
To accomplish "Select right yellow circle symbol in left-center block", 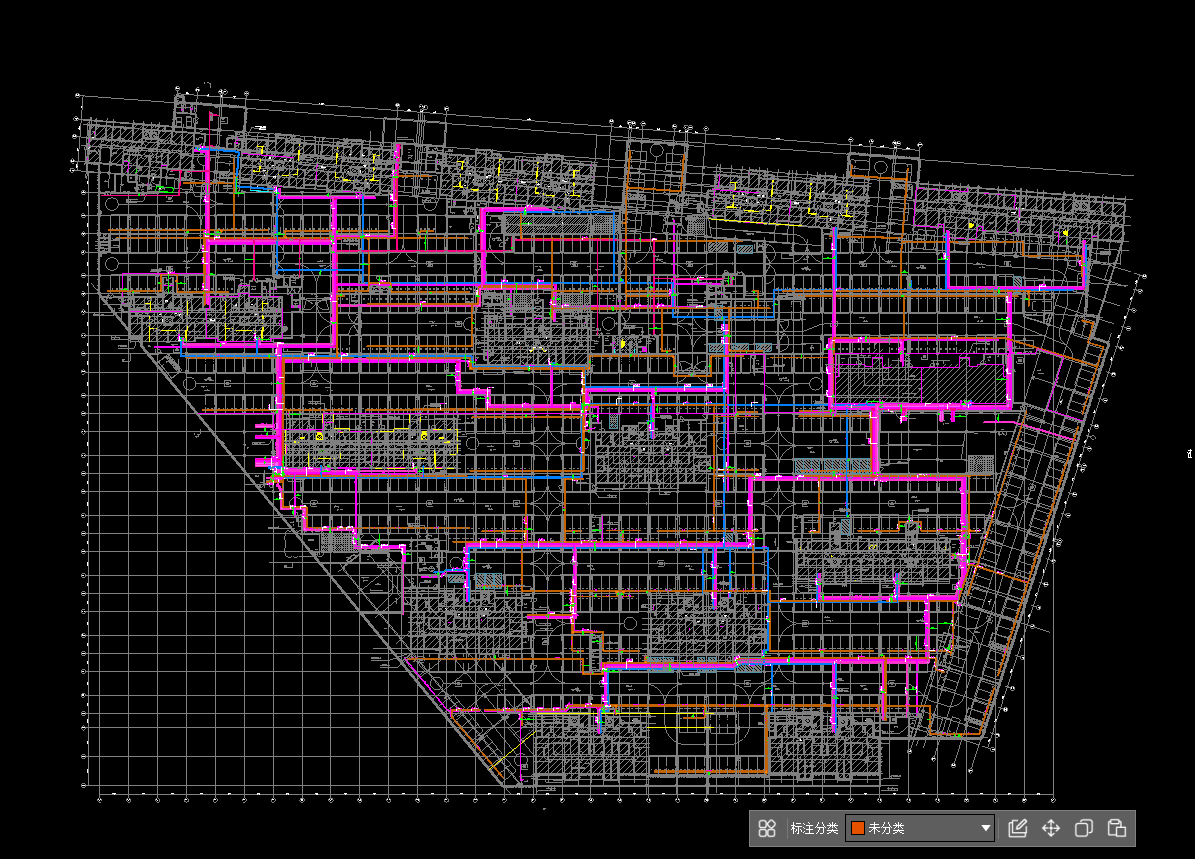I will pos(425,436).
